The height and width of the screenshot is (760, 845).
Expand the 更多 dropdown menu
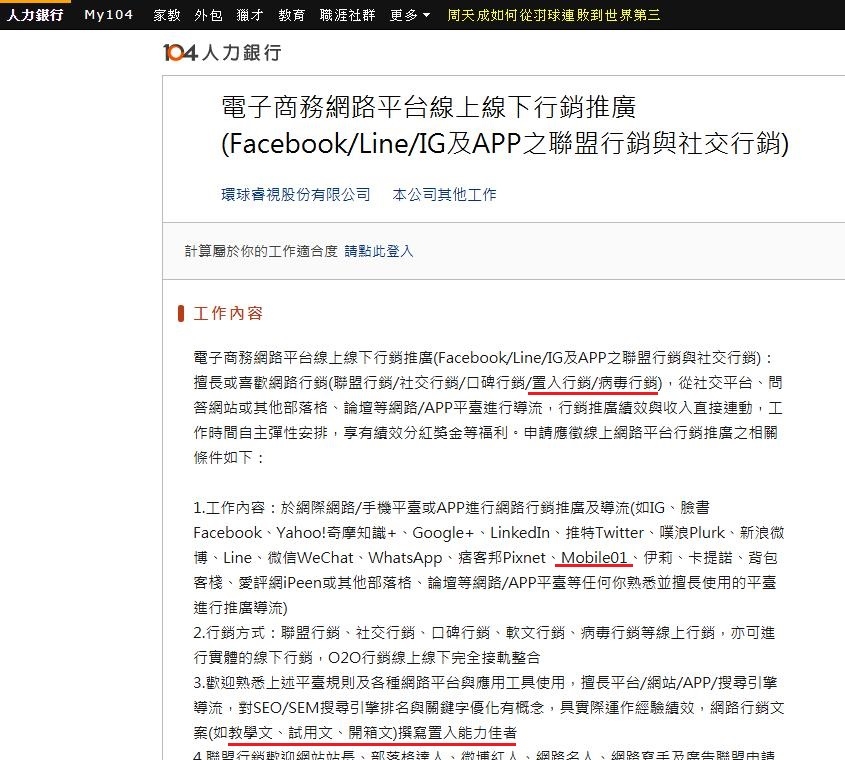tap(410, 15)
